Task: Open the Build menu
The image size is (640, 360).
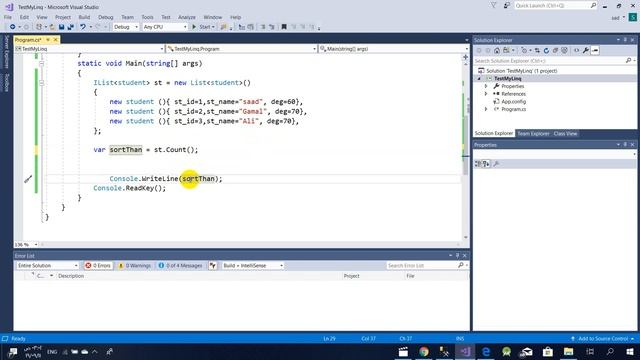Action: point(84,17)
